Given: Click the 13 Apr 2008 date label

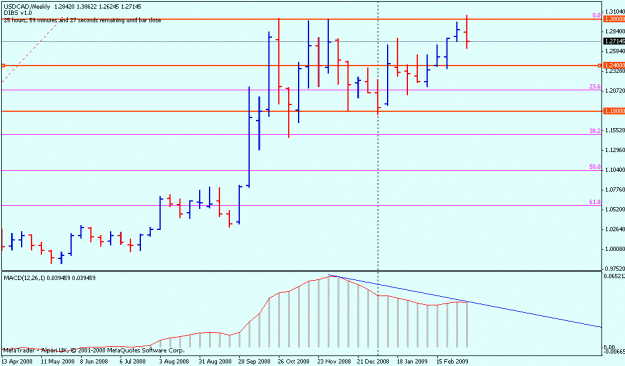Looking at the screenshot, I should 17,362.
